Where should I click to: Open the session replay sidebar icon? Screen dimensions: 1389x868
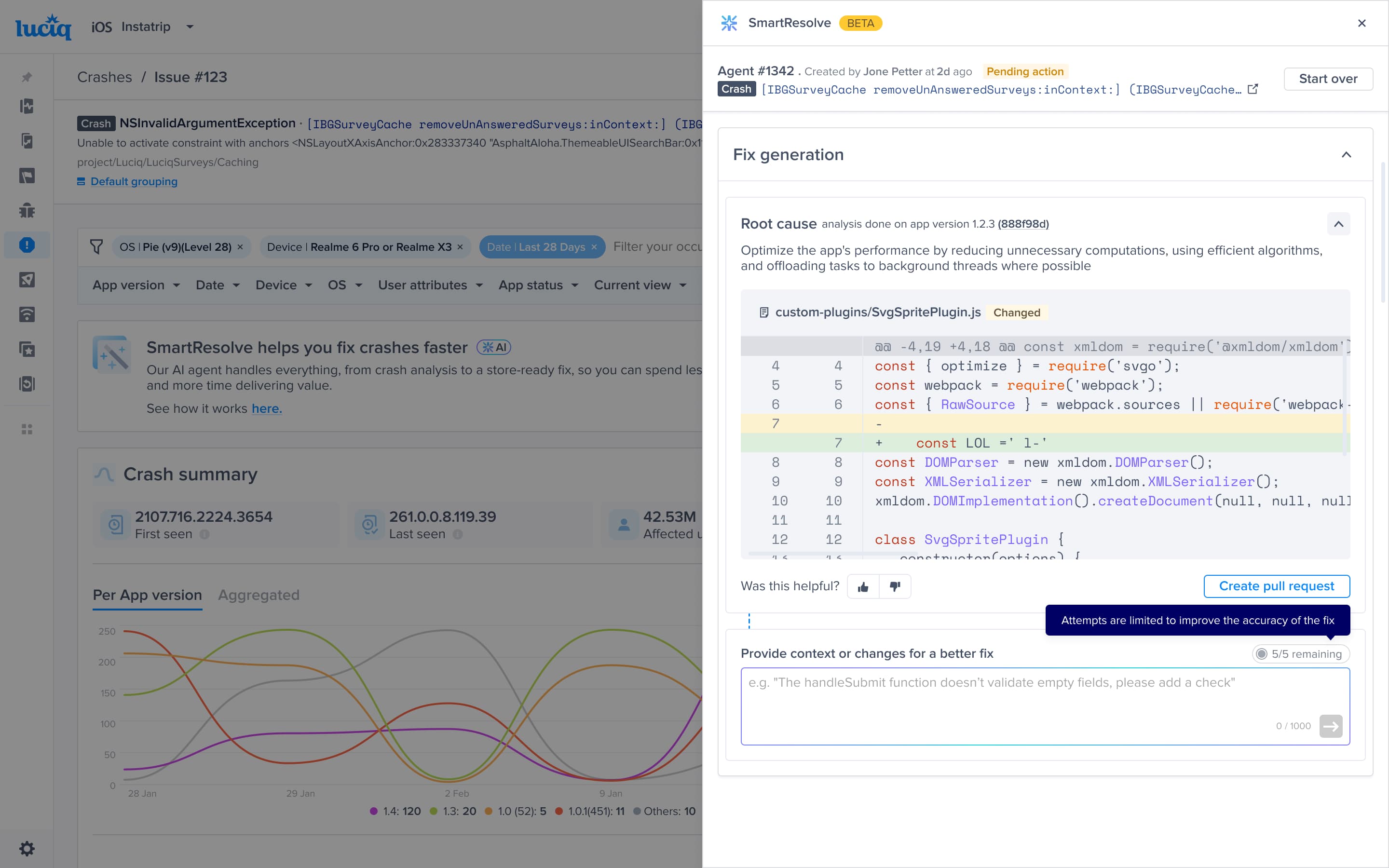coord(27,176)
